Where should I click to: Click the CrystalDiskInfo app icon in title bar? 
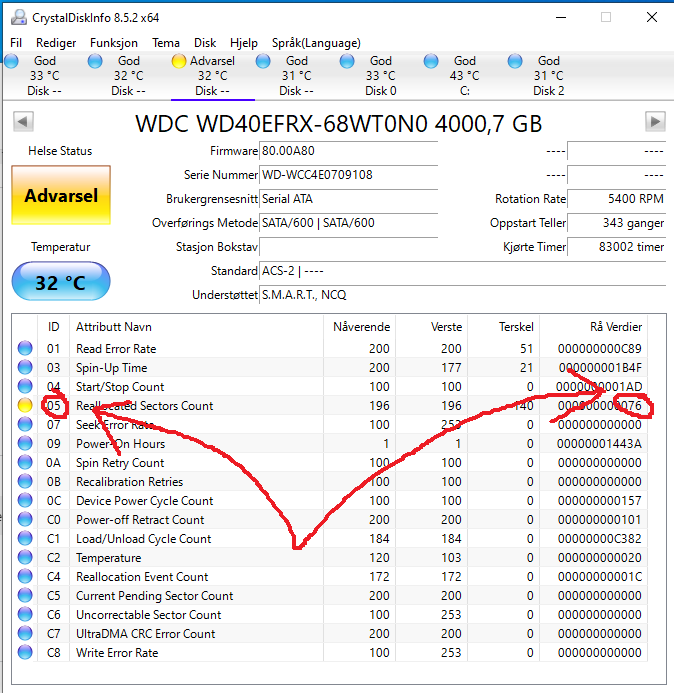(19, 17)
